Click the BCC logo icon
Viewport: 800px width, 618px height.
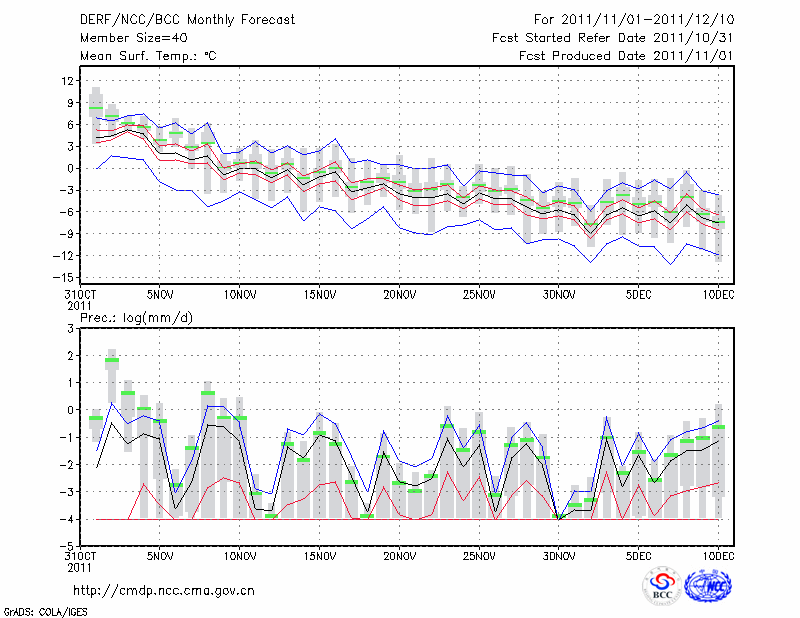[662, 585]
